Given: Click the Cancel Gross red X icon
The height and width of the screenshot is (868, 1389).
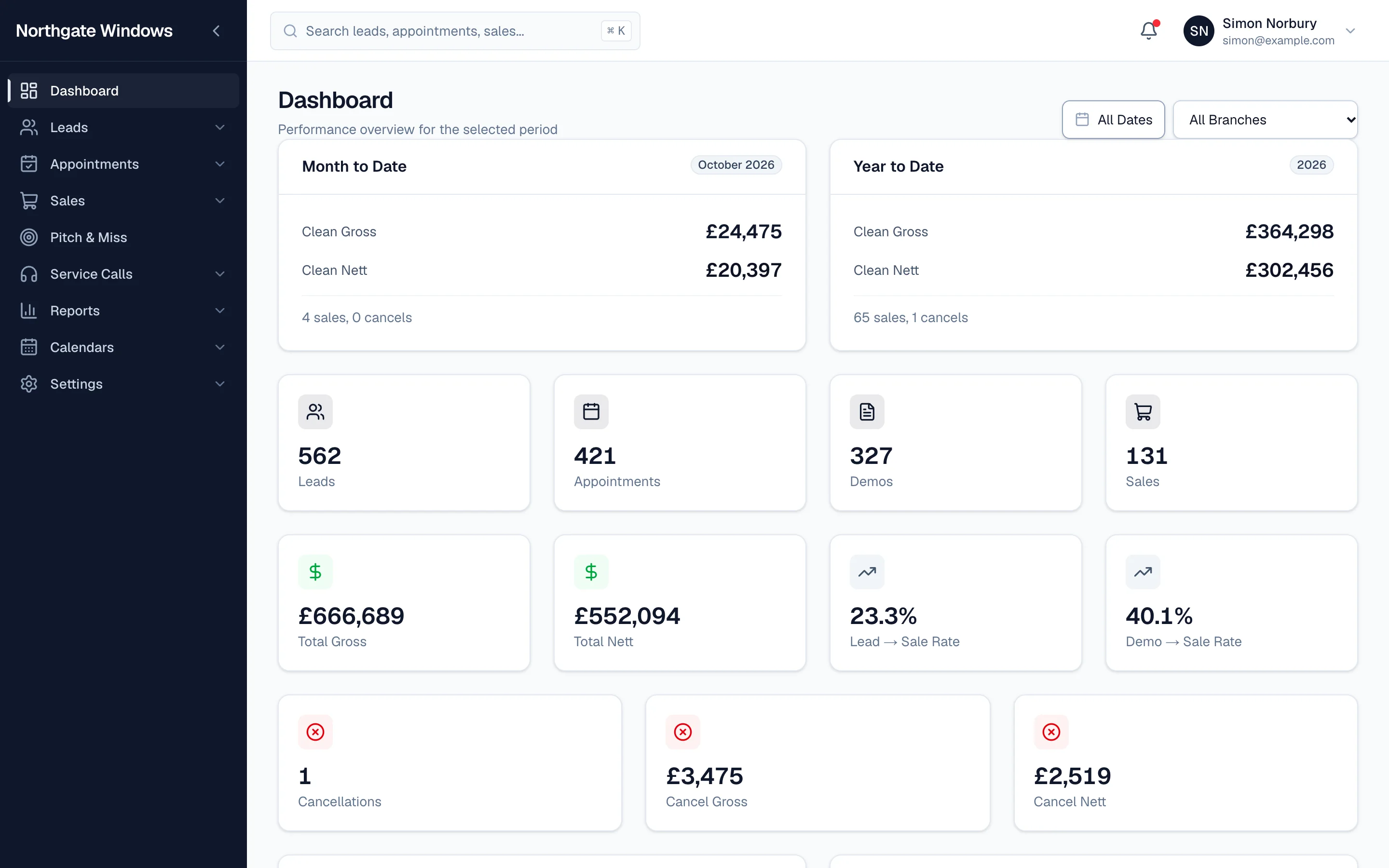Looking at the screenshot, I should [x=683, y=732].
